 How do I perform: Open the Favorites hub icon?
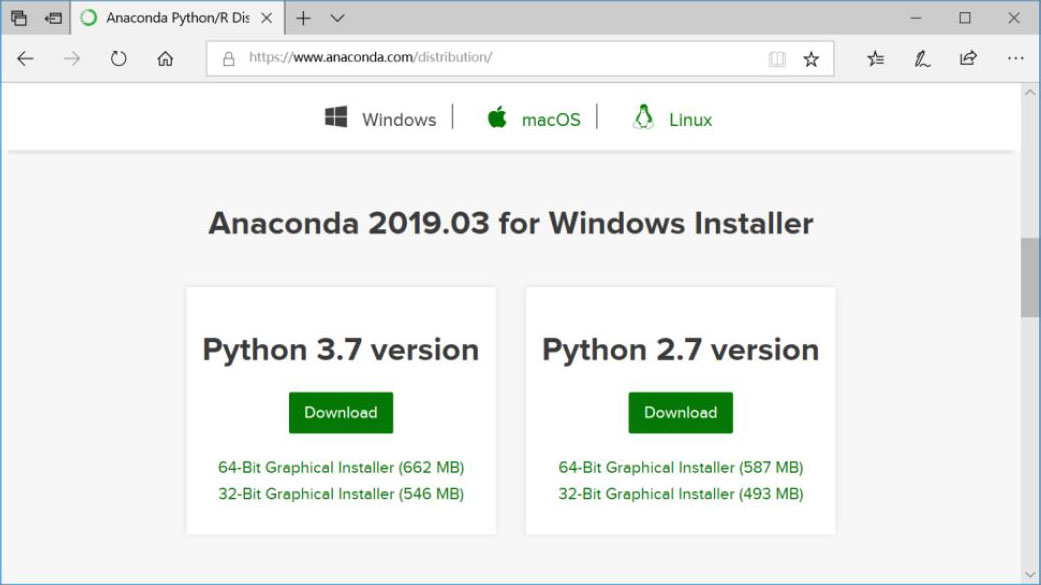[x=875, y=59]
